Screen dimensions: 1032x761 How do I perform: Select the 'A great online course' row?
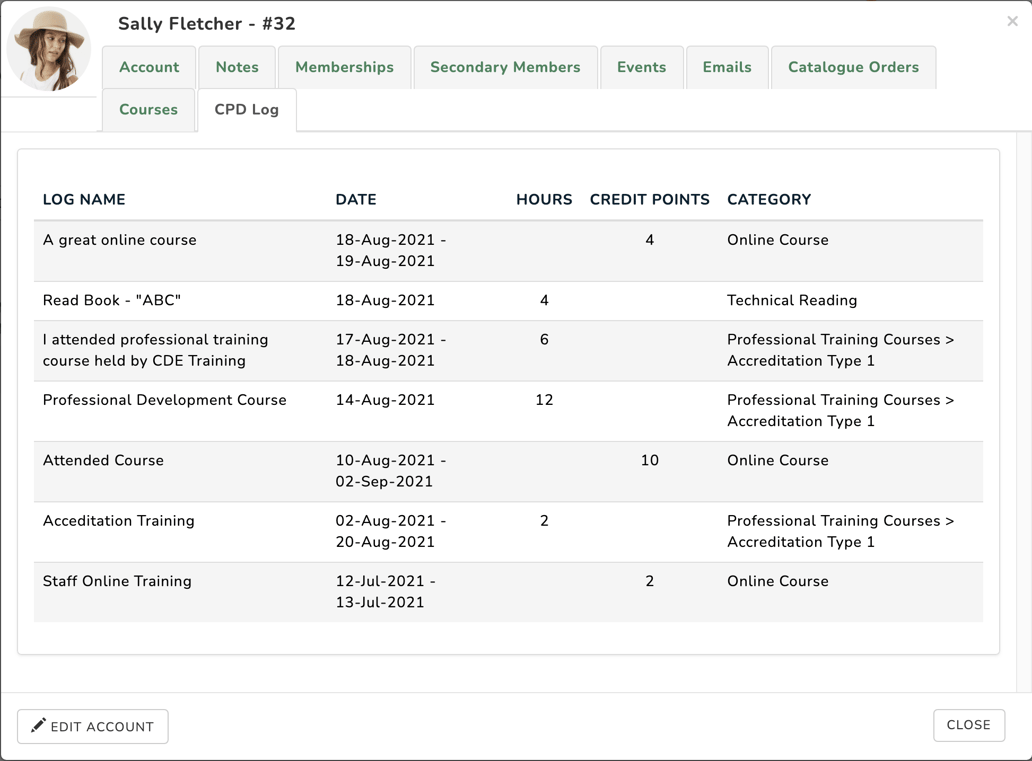(120, 240)
